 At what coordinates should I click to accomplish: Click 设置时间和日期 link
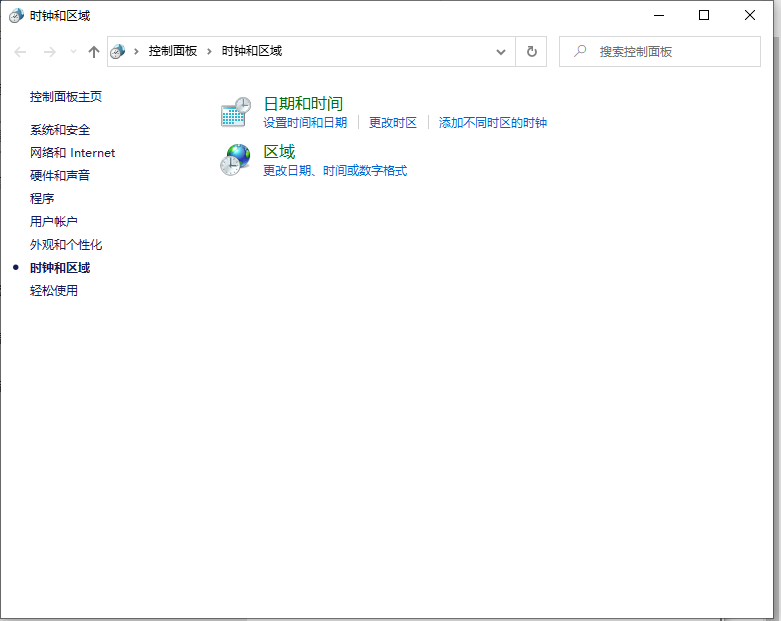(x=305, y=123)
